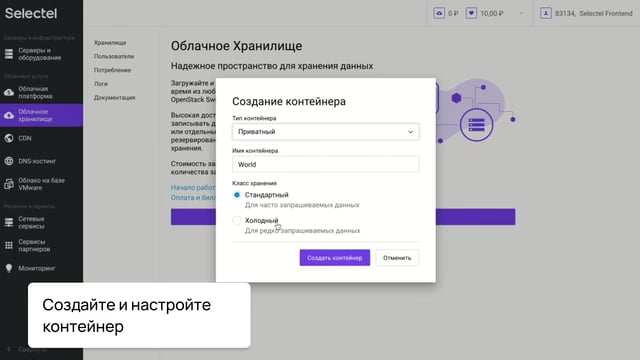Open Облако на базе VMware icon

(x=9, y=184)
